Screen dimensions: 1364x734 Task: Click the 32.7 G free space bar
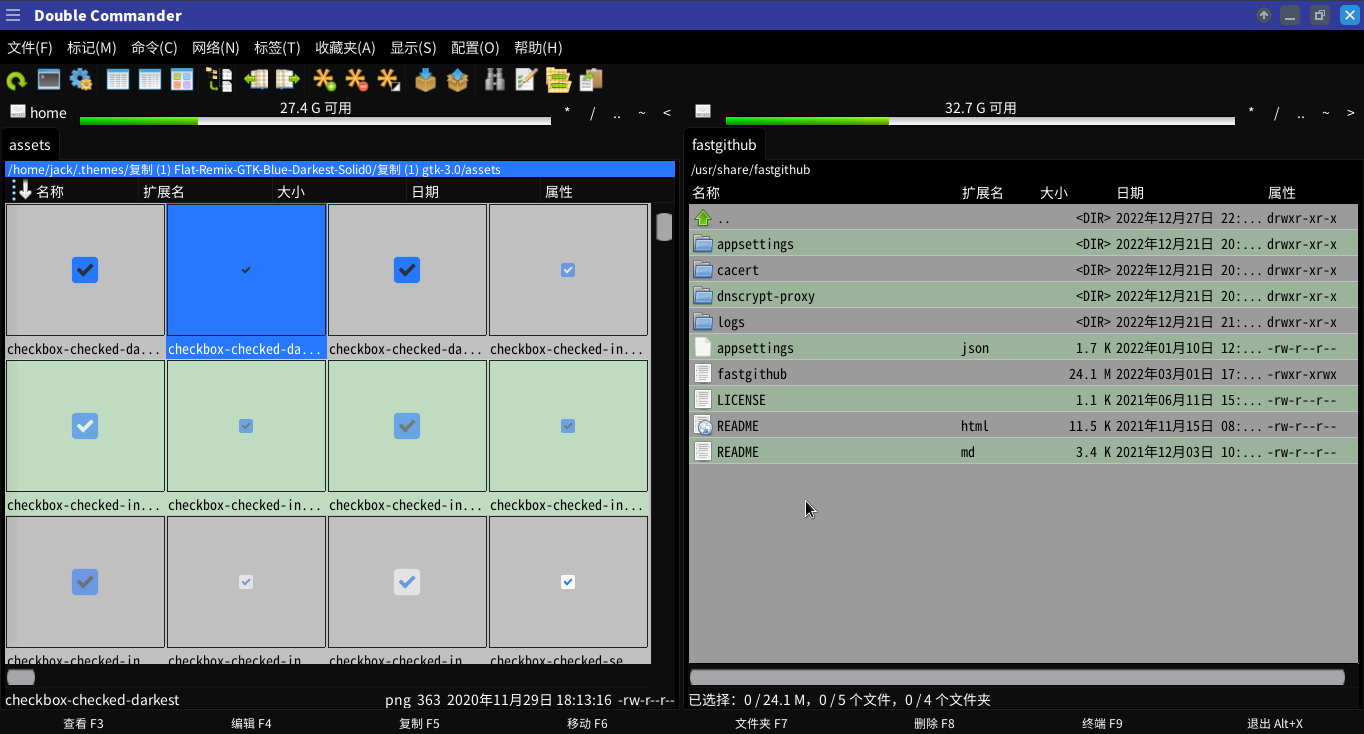pyautogui.click(x=980, y=120)
